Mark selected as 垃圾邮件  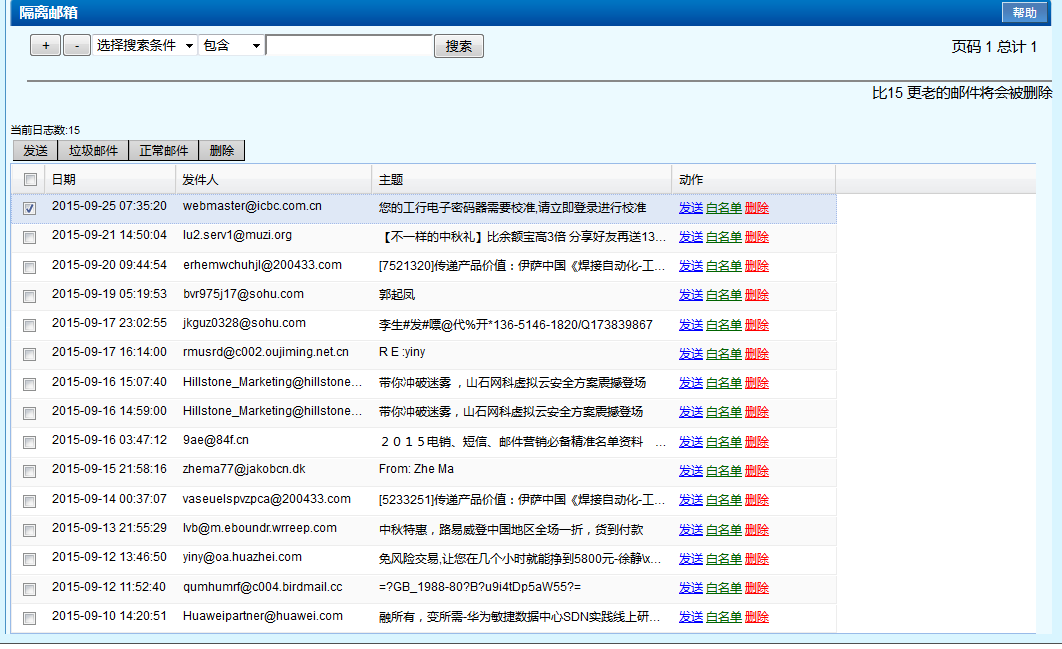coord(93,151)
